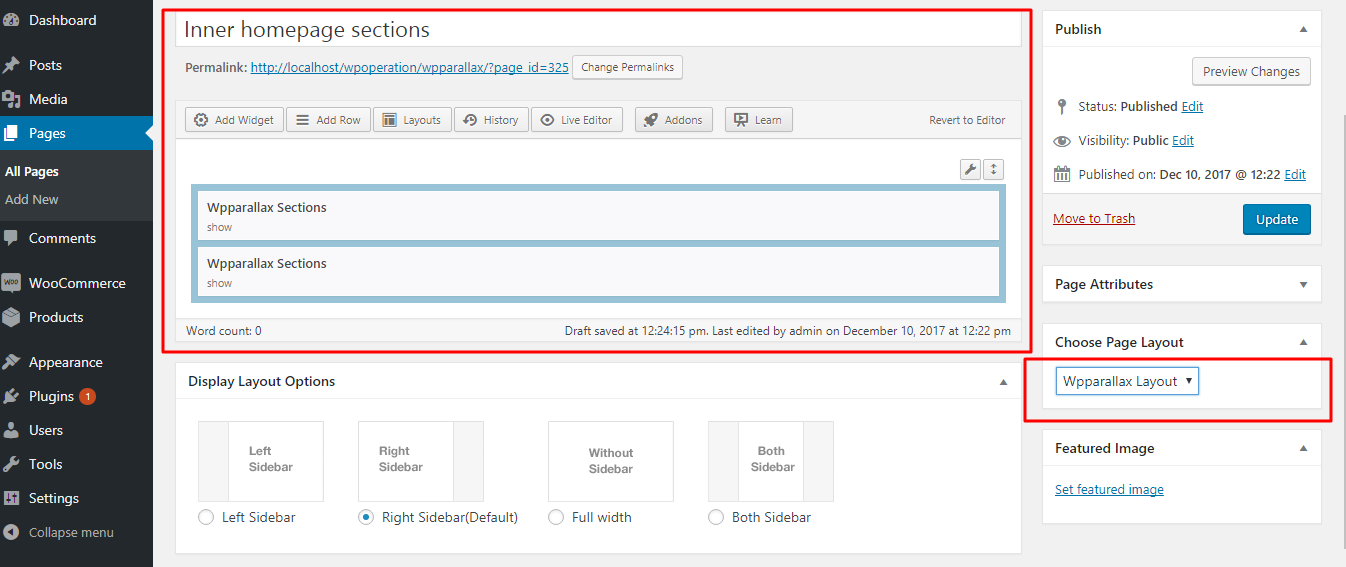Click the page title input field
Image resolution: width=1346 pixels, height=567 pixels.
(598, 30)
